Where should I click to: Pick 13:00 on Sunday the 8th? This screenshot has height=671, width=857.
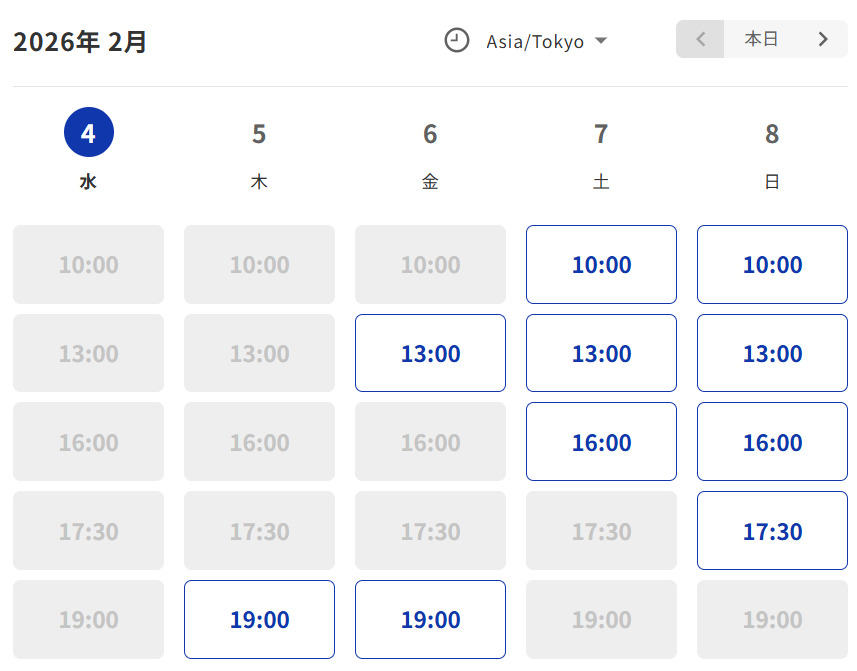(x=772, y=353)
